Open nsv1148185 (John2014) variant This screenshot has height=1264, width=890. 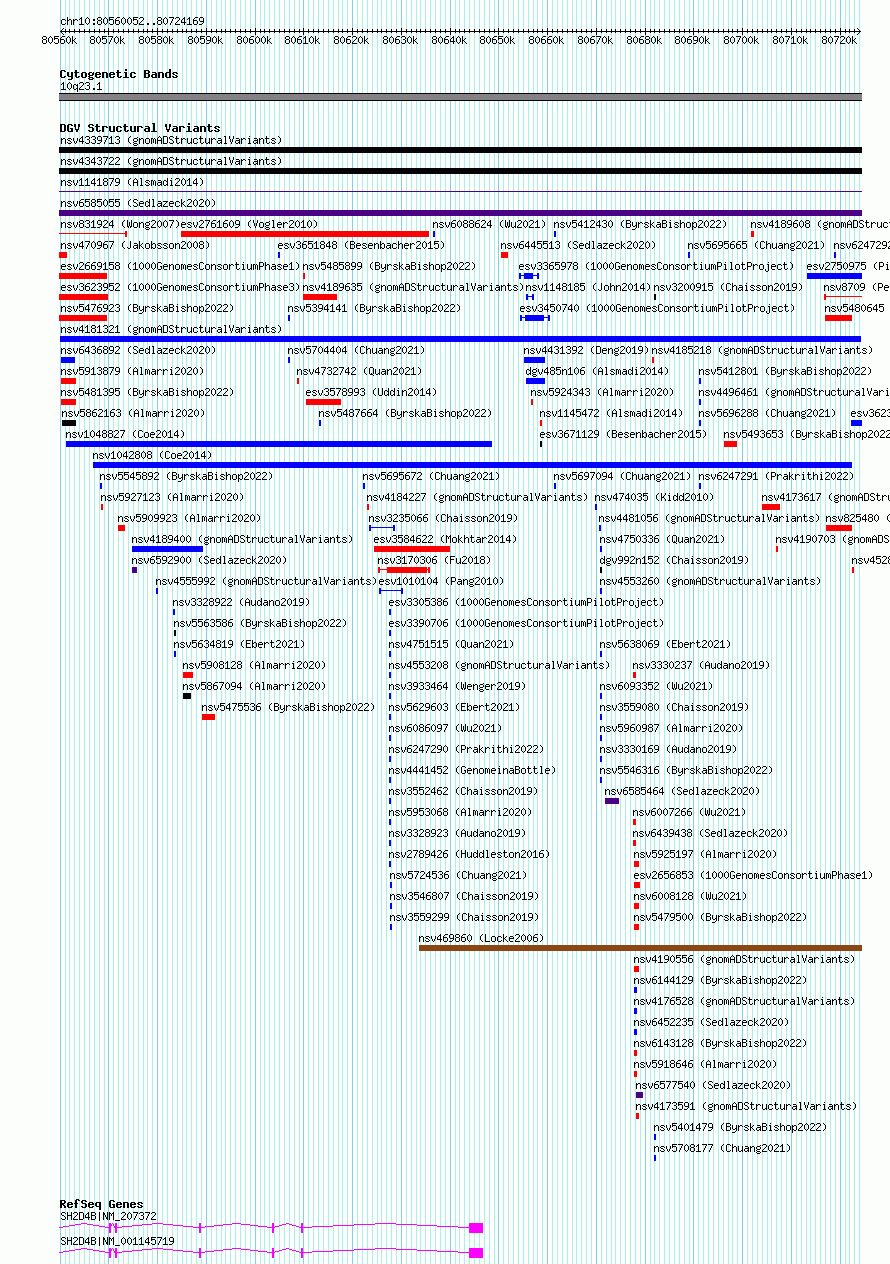(588, 287)
